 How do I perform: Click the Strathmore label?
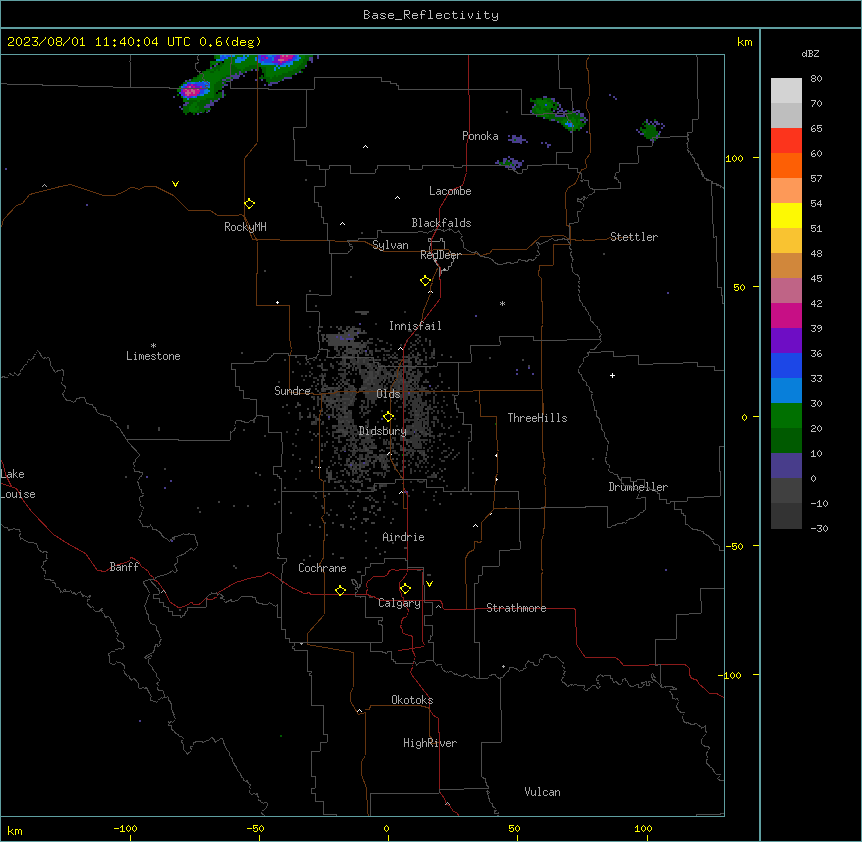tap(516, 608)
